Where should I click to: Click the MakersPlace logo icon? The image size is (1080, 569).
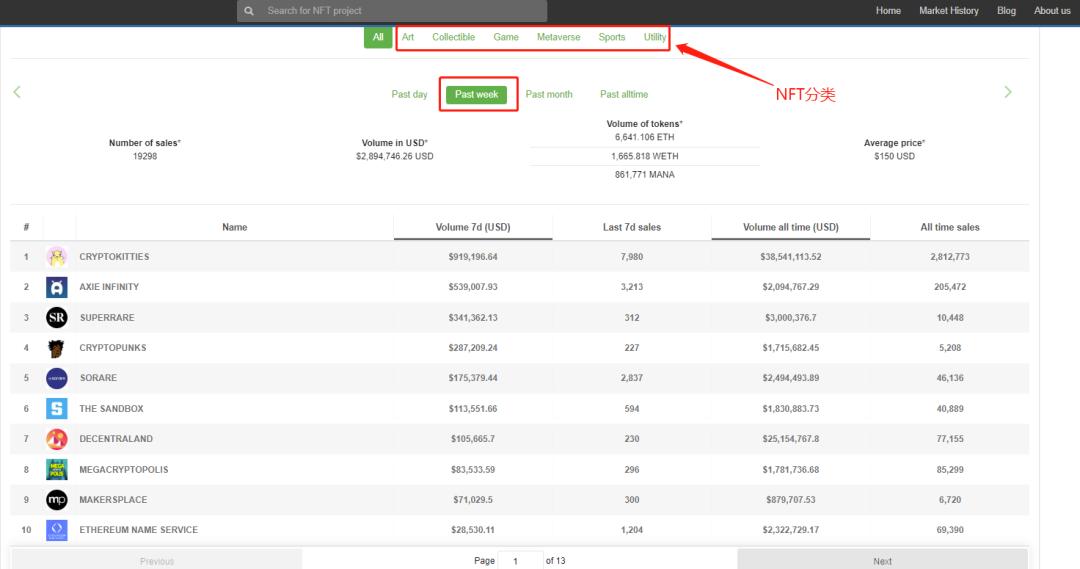coord(57,500)
